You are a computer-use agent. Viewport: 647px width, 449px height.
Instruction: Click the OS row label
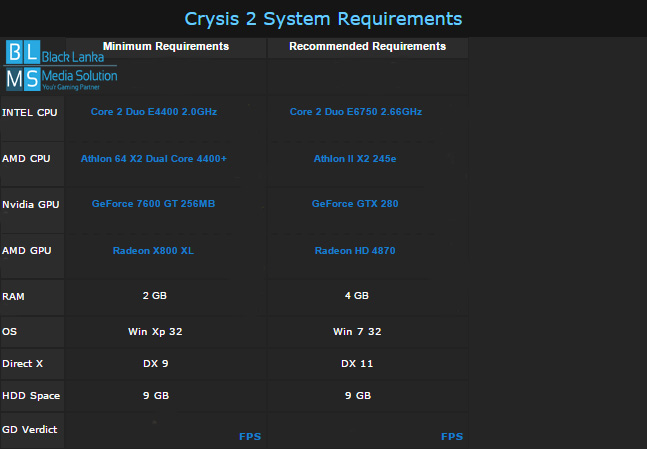tap(9, 332)
